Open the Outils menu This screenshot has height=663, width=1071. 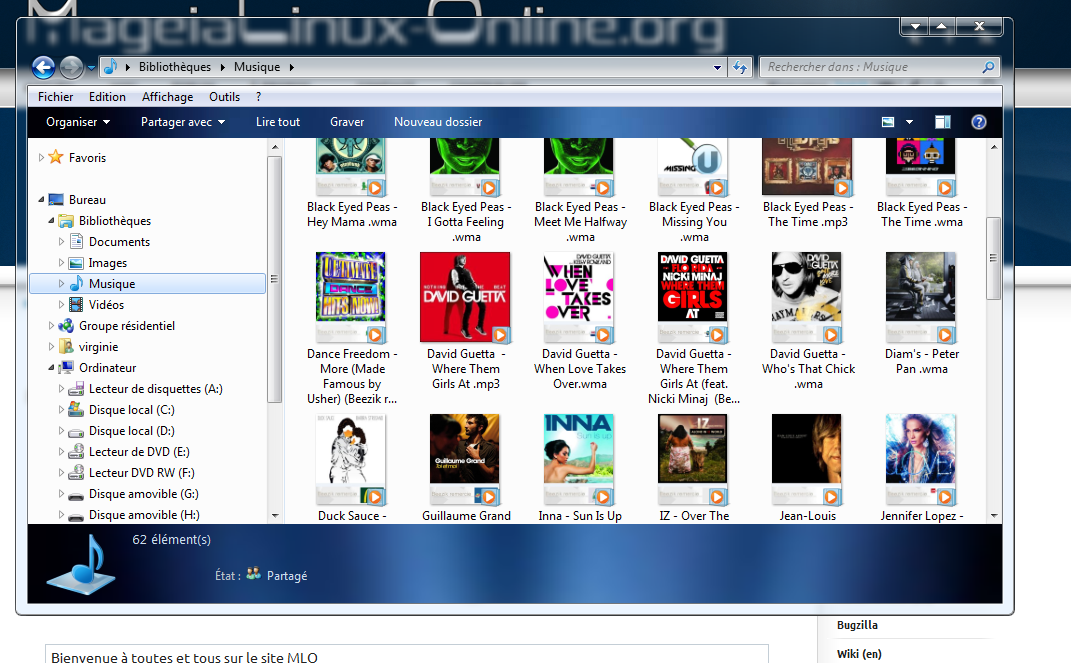point(225,97)
